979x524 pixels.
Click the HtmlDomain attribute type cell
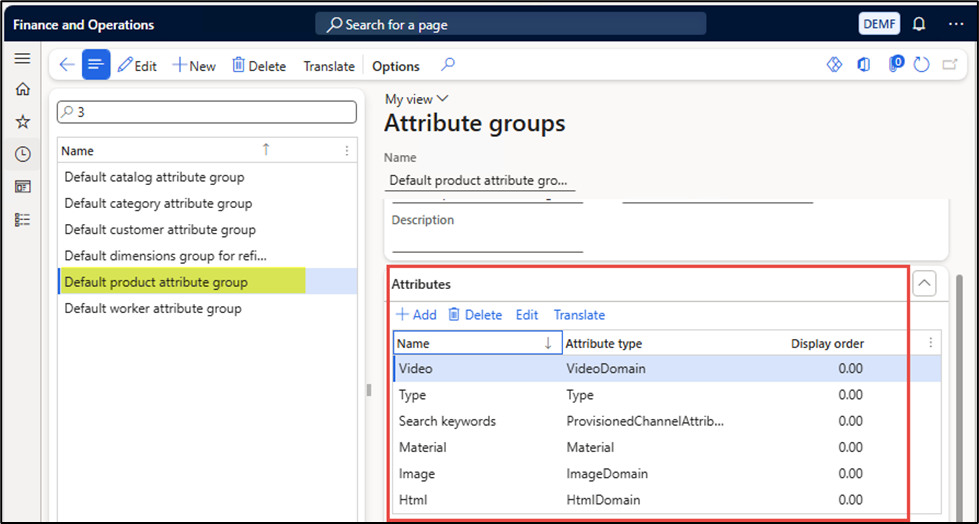[x=603, y=500]
